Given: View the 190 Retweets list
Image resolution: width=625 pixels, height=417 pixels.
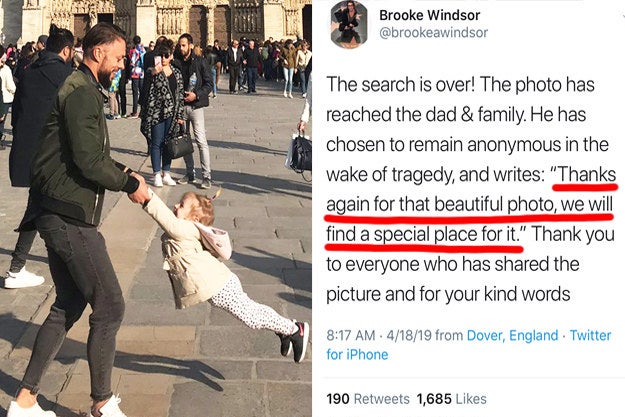Looking at the screenshot, I should 368,399.
